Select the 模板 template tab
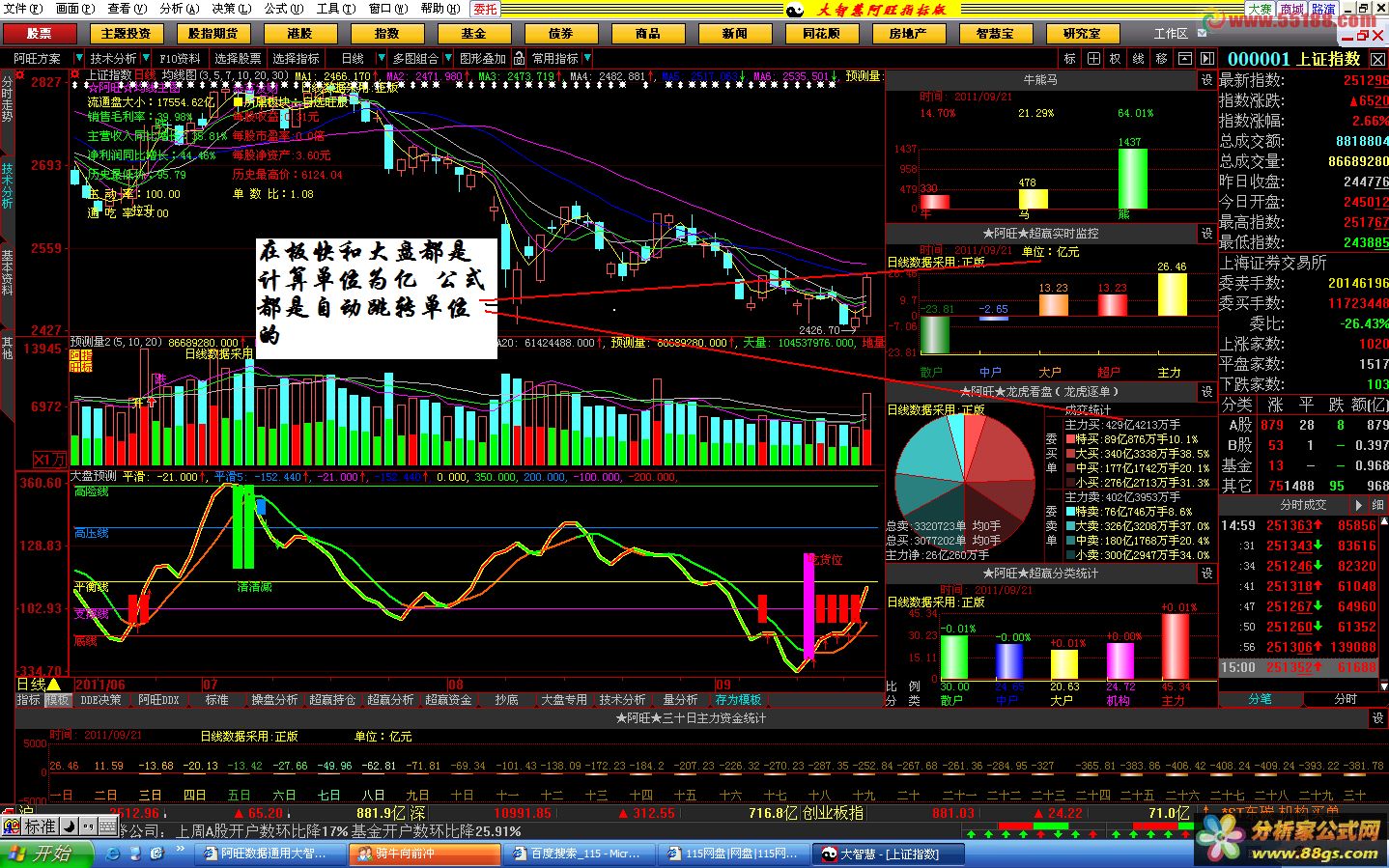Screen dimensions: 1389x868 point(58,700)
